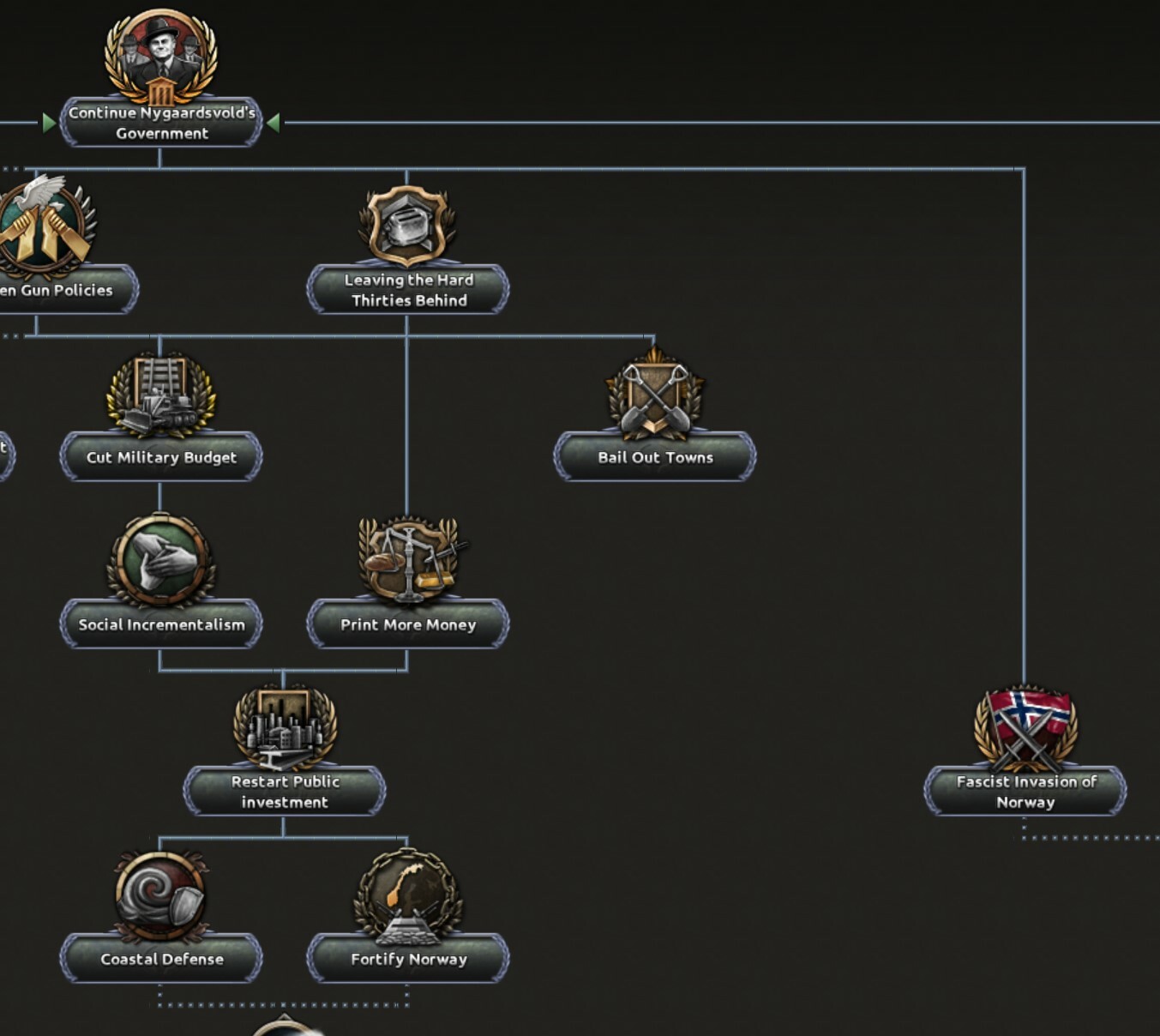Select the Cut Military Budget focus label
The height and width of the screenshot is (1036, 1160).
pos(161,457)
